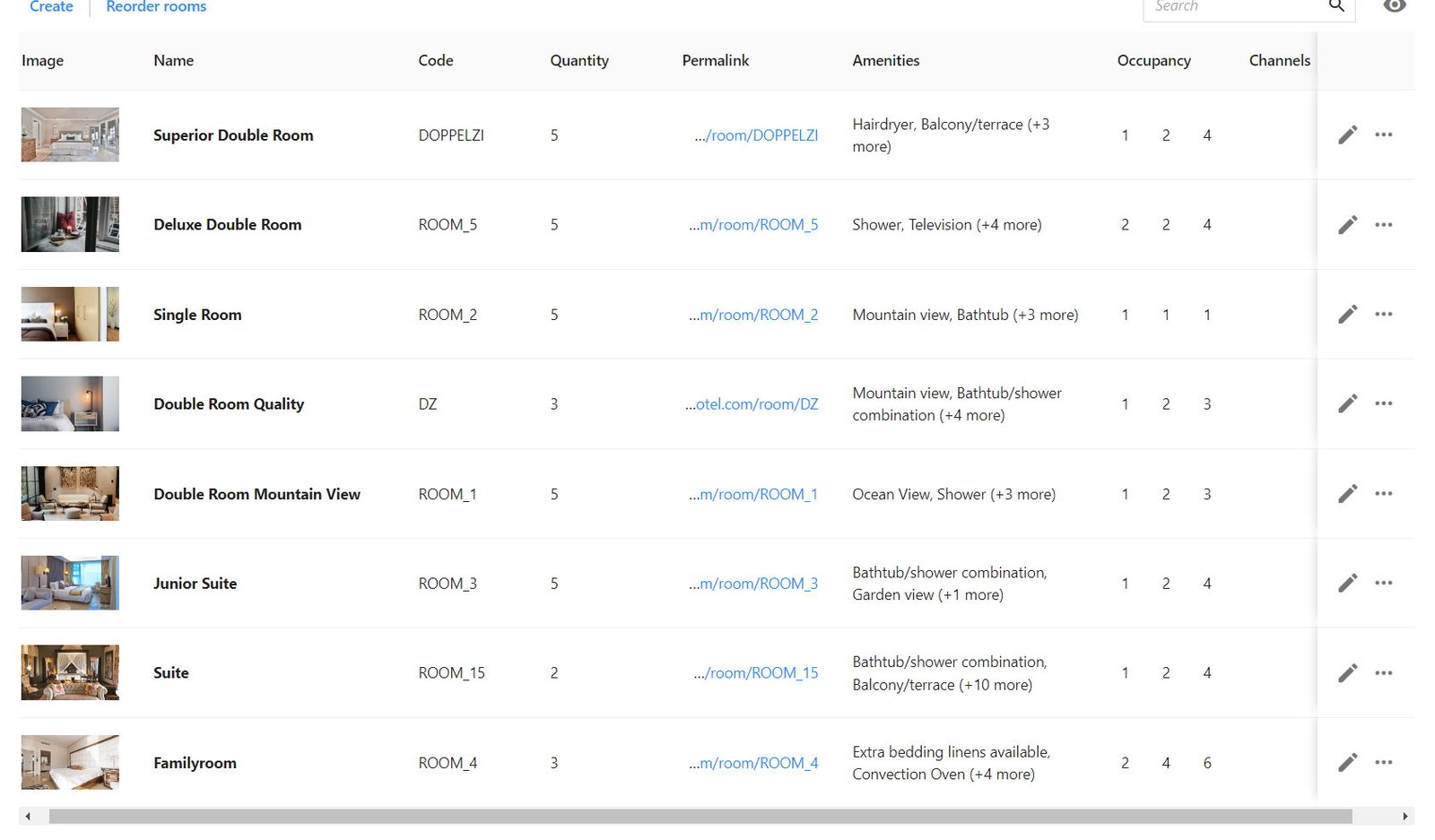
Task: Select the Single Room name
Action: (x=197, y=315)
